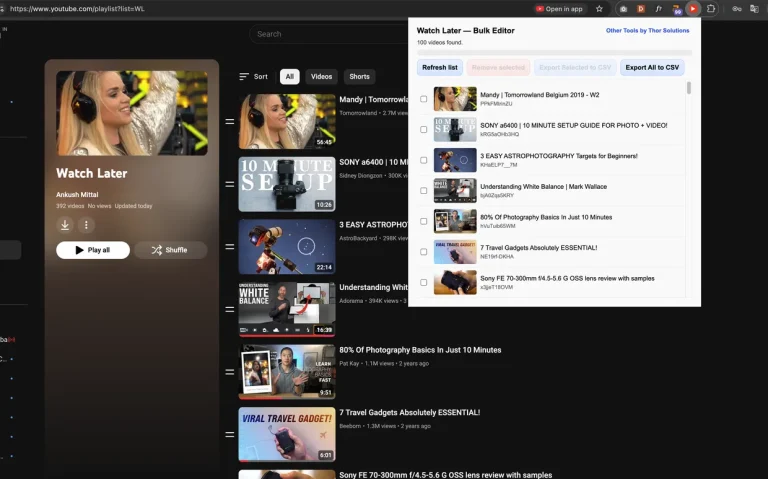Check Understanding White Balance checkbox in editor
Screen dimensions: 768x479
(x=424, y=191)
